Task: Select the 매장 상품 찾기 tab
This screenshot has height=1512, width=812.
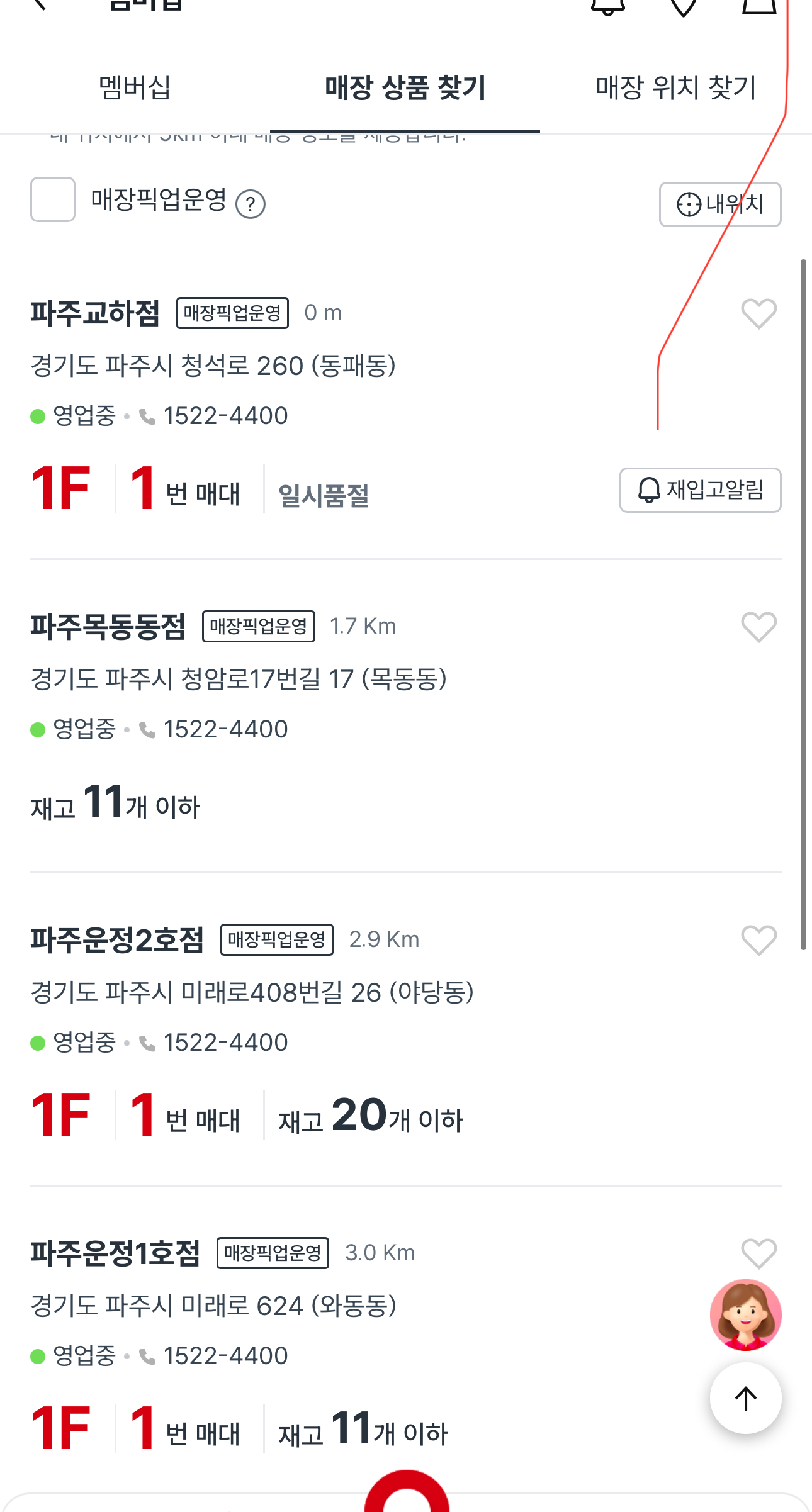Action: click(x=405, y=87)
